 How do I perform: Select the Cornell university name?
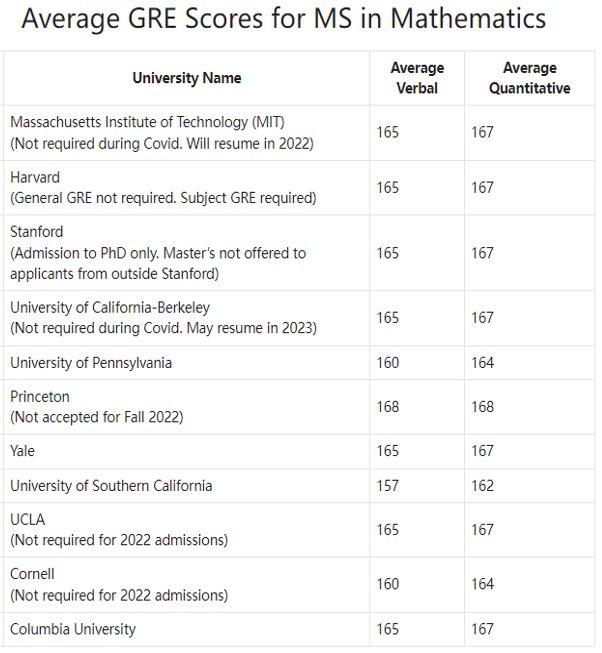[x=32, y=574]
